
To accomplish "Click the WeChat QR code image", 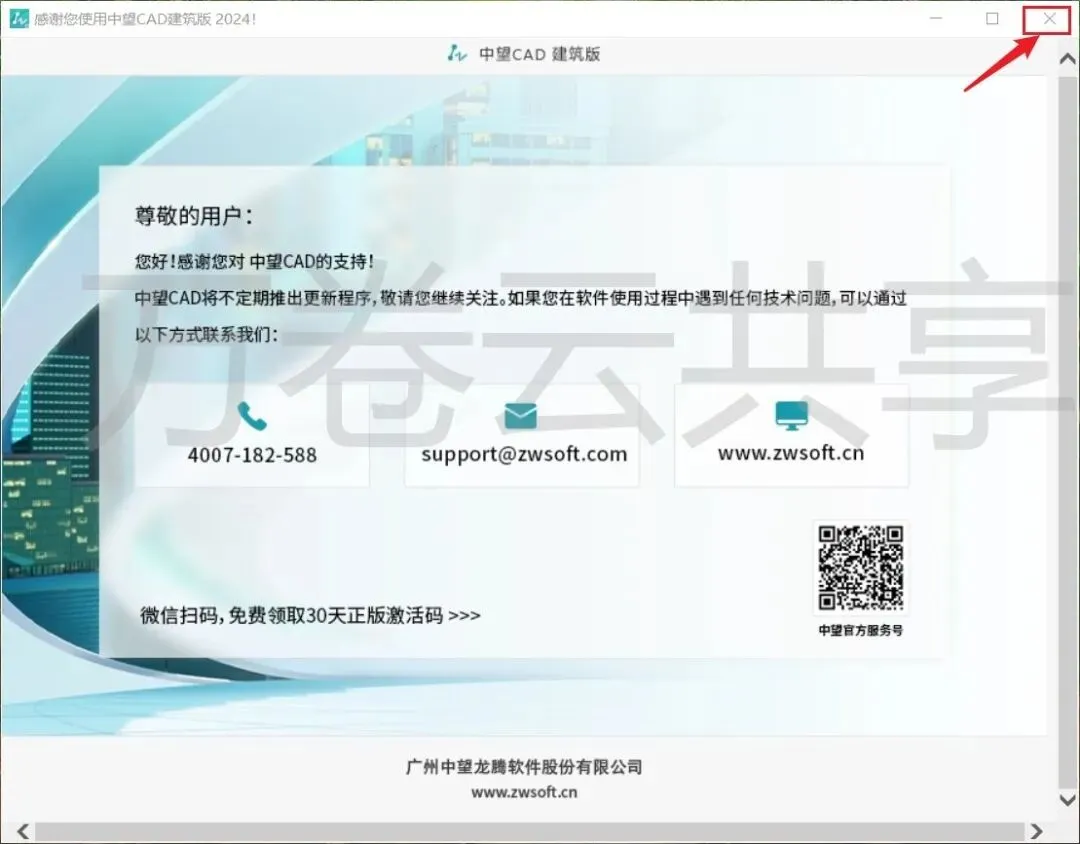I will (860, 568).
